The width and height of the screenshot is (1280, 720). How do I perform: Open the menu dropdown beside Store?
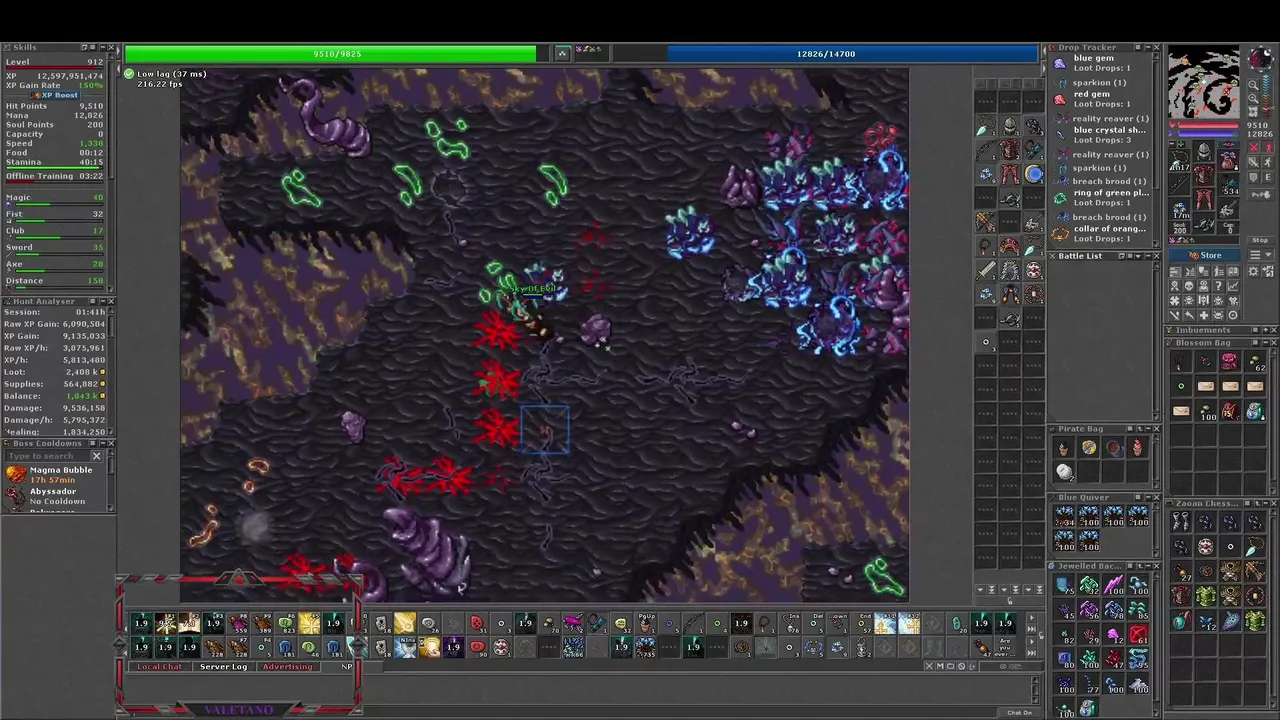[x=1261, y=255]
